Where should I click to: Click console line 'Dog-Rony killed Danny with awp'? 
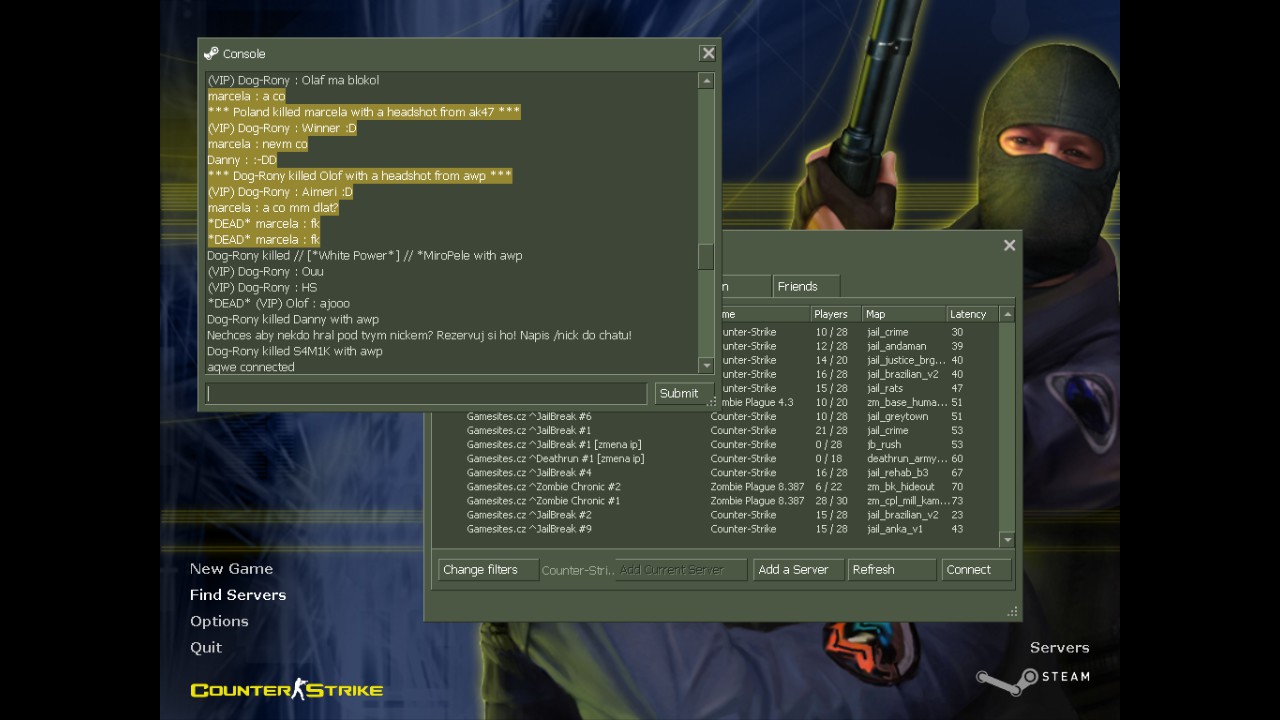(x=293, y=320)
